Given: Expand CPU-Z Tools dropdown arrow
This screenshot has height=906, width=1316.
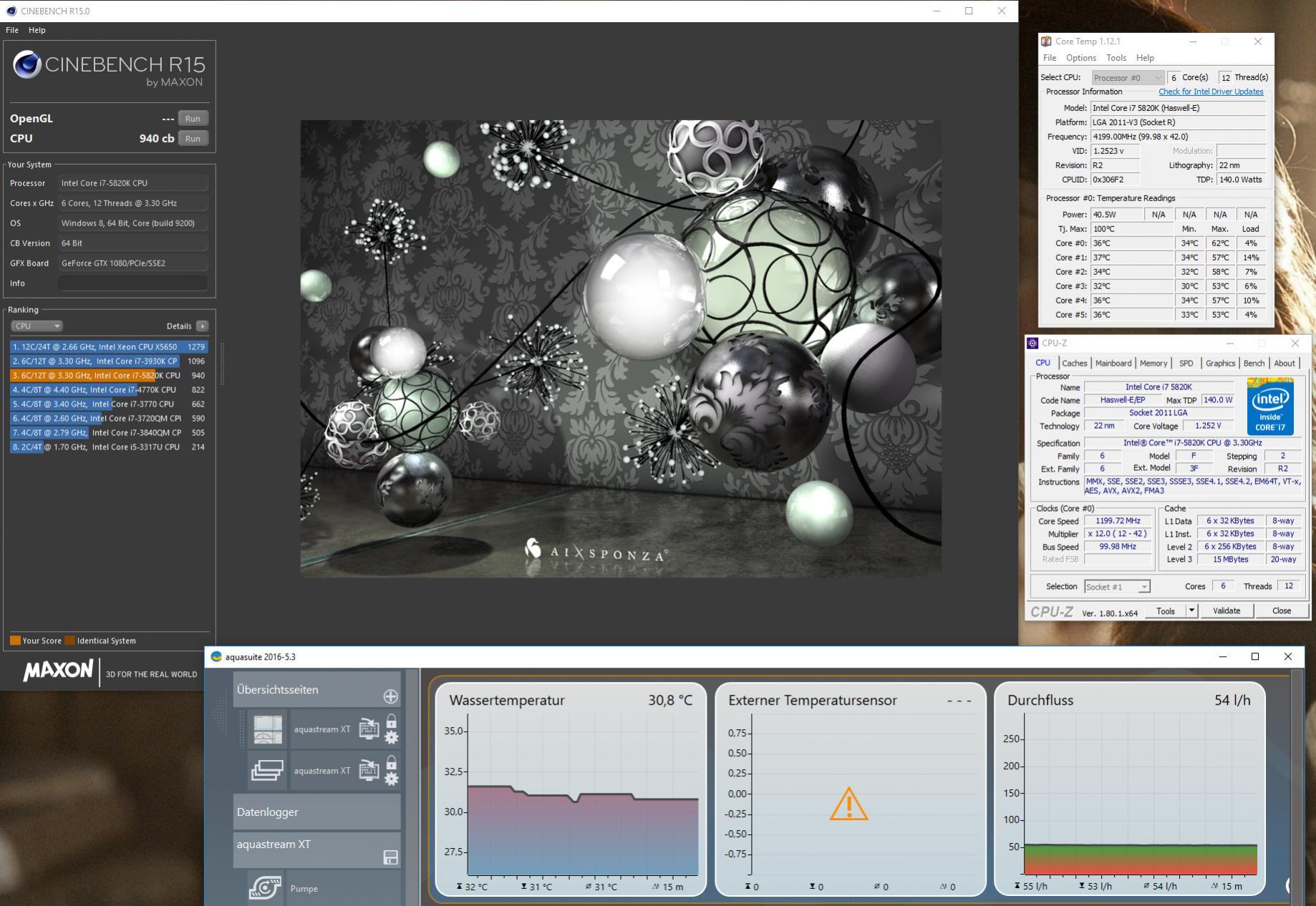Looking at the screenshot, I should coord(1191,610).
